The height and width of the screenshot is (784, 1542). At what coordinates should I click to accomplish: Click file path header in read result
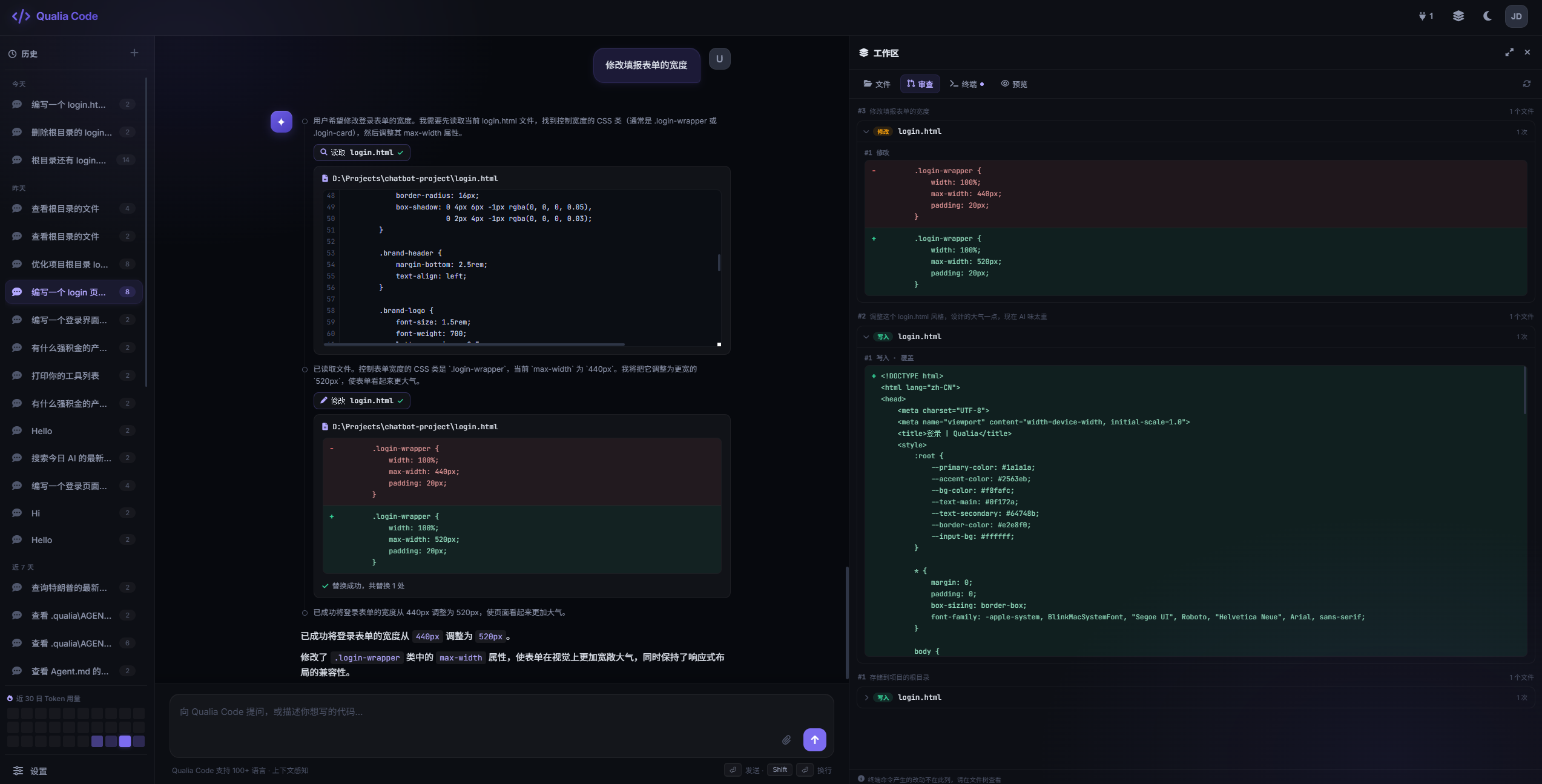(x=415, y=179)
